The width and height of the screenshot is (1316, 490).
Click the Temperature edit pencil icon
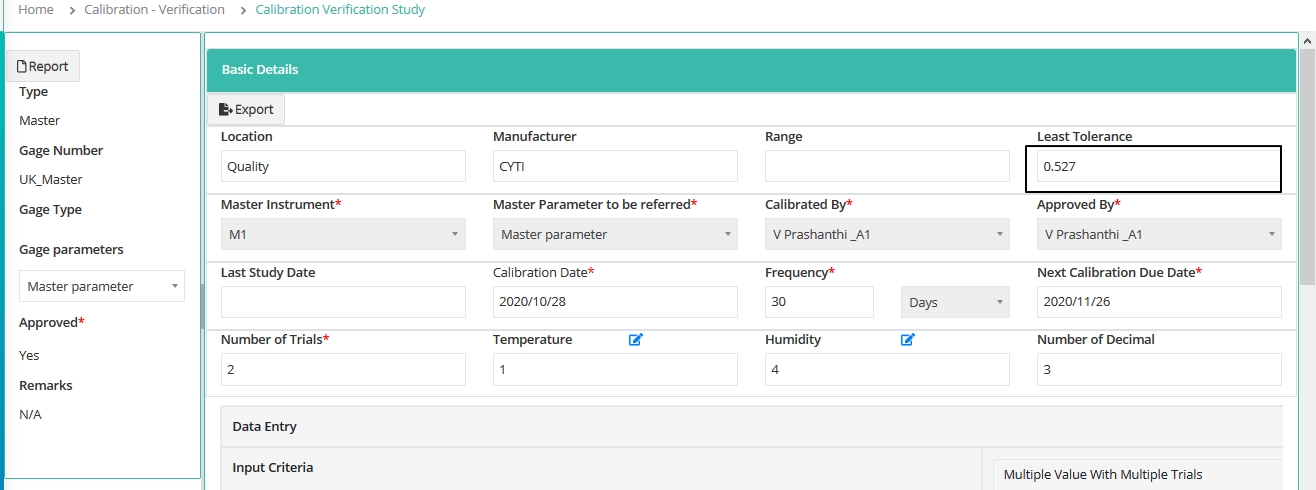click(636, 340)
